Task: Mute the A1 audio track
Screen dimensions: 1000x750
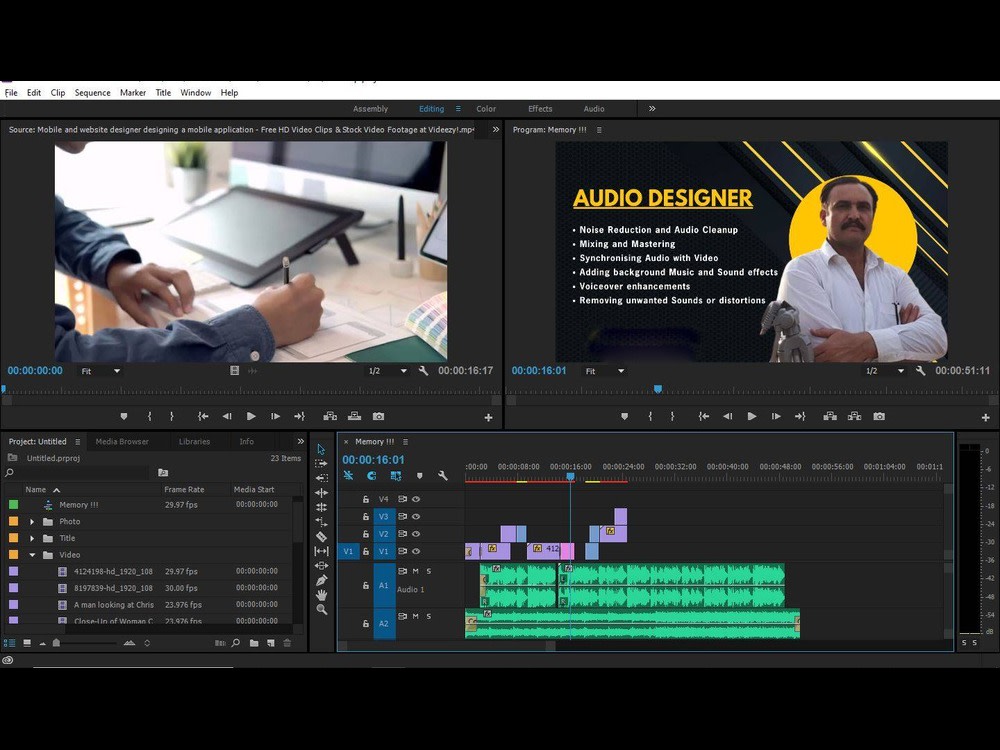Action: click(x=415, y=571)
